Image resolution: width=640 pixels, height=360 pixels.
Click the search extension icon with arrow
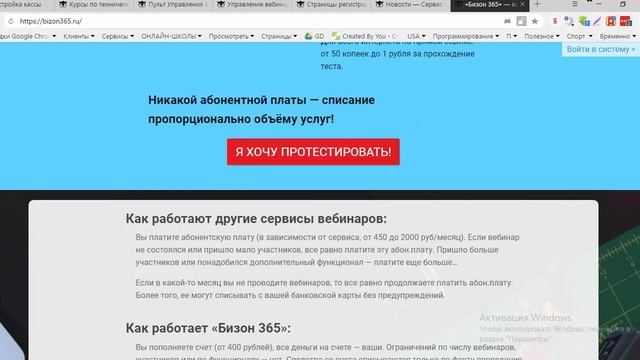click(569, 21)
